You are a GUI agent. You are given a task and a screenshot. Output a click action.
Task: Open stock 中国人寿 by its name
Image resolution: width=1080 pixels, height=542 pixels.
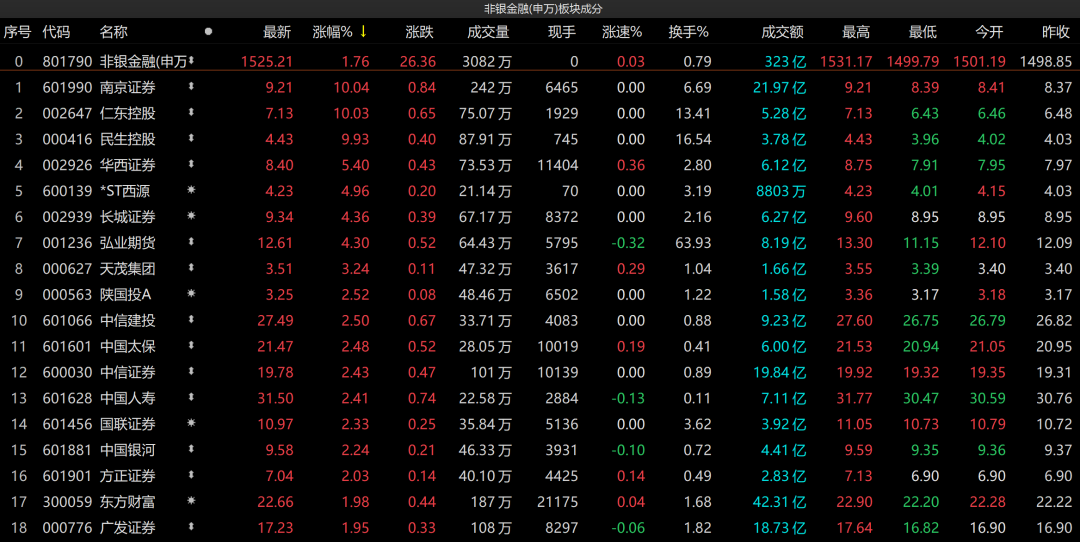pos(128,398)
